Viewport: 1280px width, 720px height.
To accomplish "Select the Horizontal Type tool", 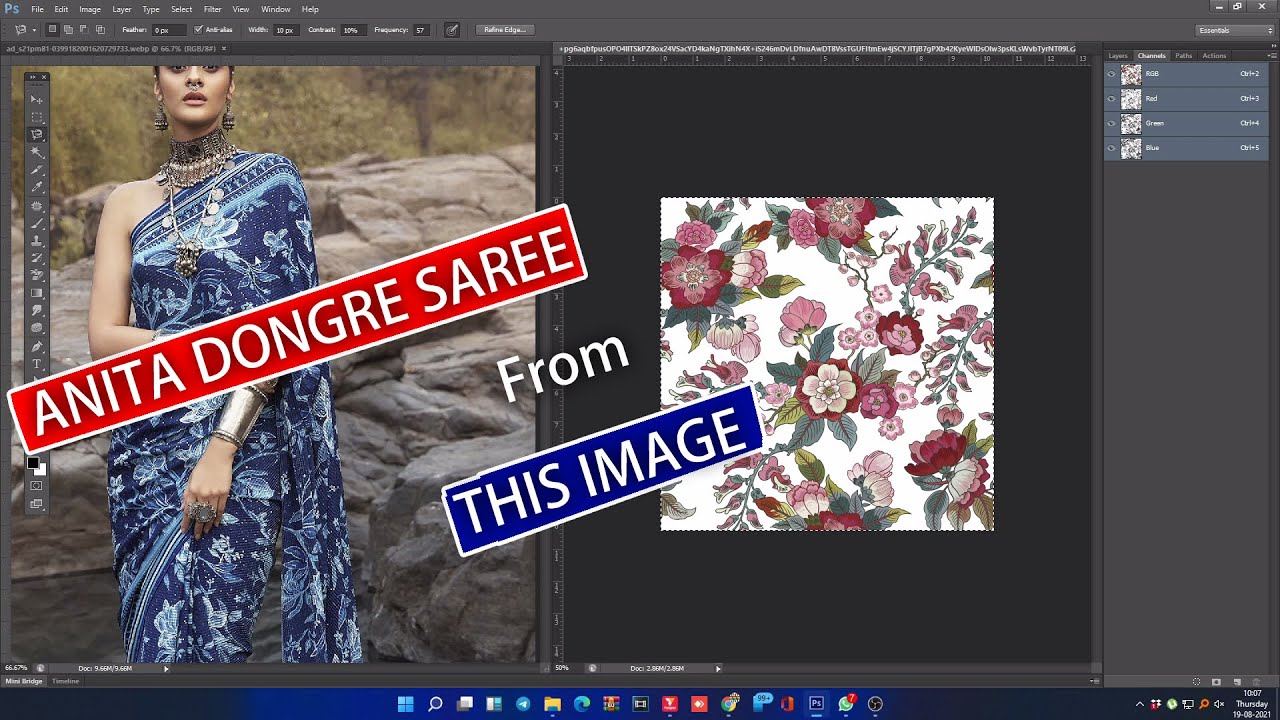I will pyautogui.click(x=37, y=364).
